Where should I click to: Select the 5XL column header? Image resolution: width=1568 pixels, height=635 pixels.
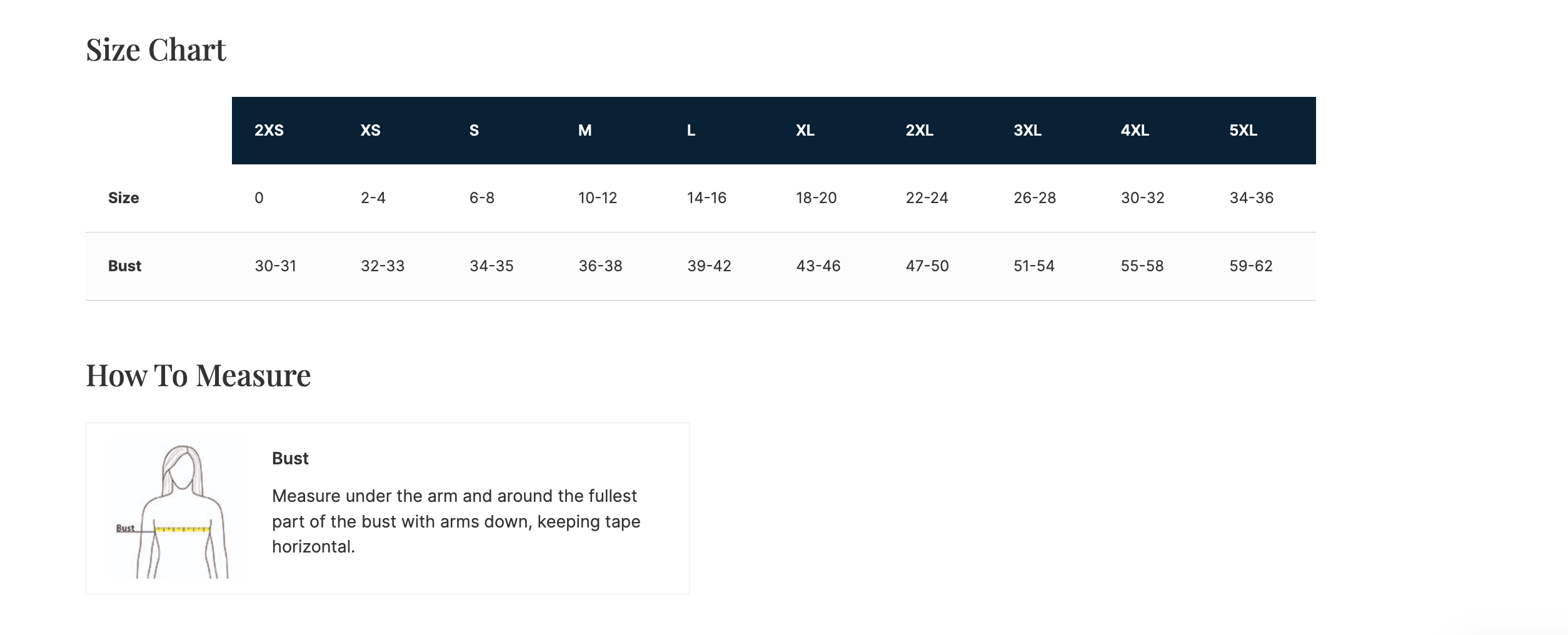tap(1243, 131)
